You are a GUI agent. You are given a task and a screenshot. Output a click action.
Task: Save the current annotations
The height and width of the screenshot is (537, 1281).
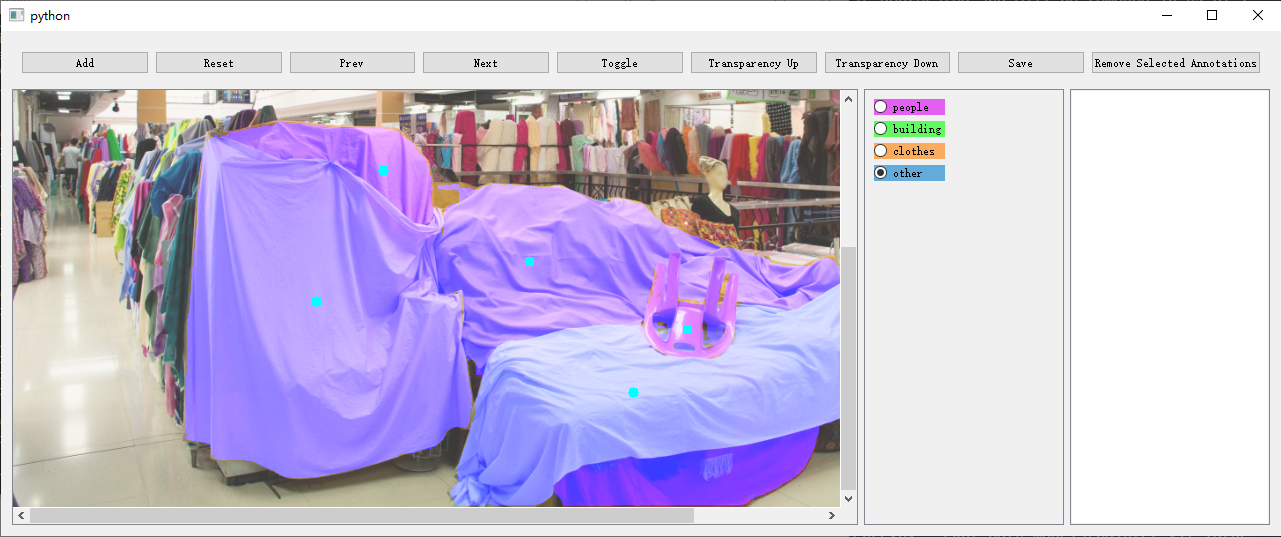(x=1020, y=63)
